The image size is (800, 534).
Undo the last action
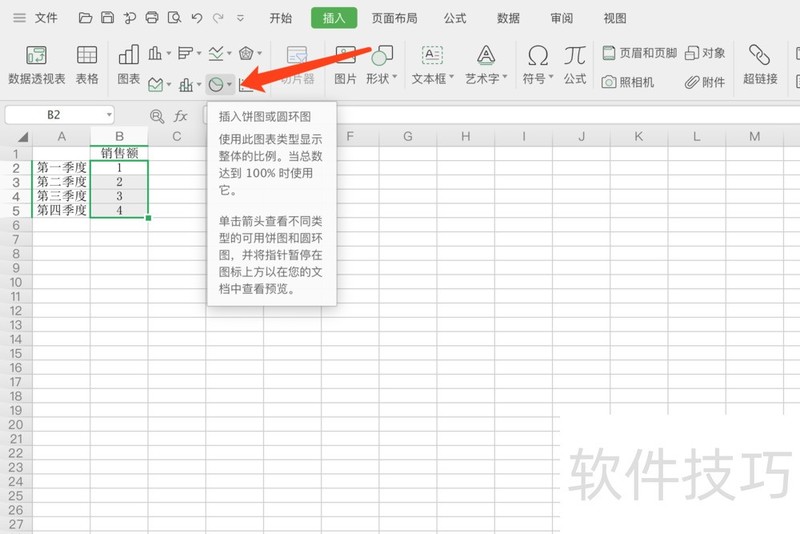(196, 18)
